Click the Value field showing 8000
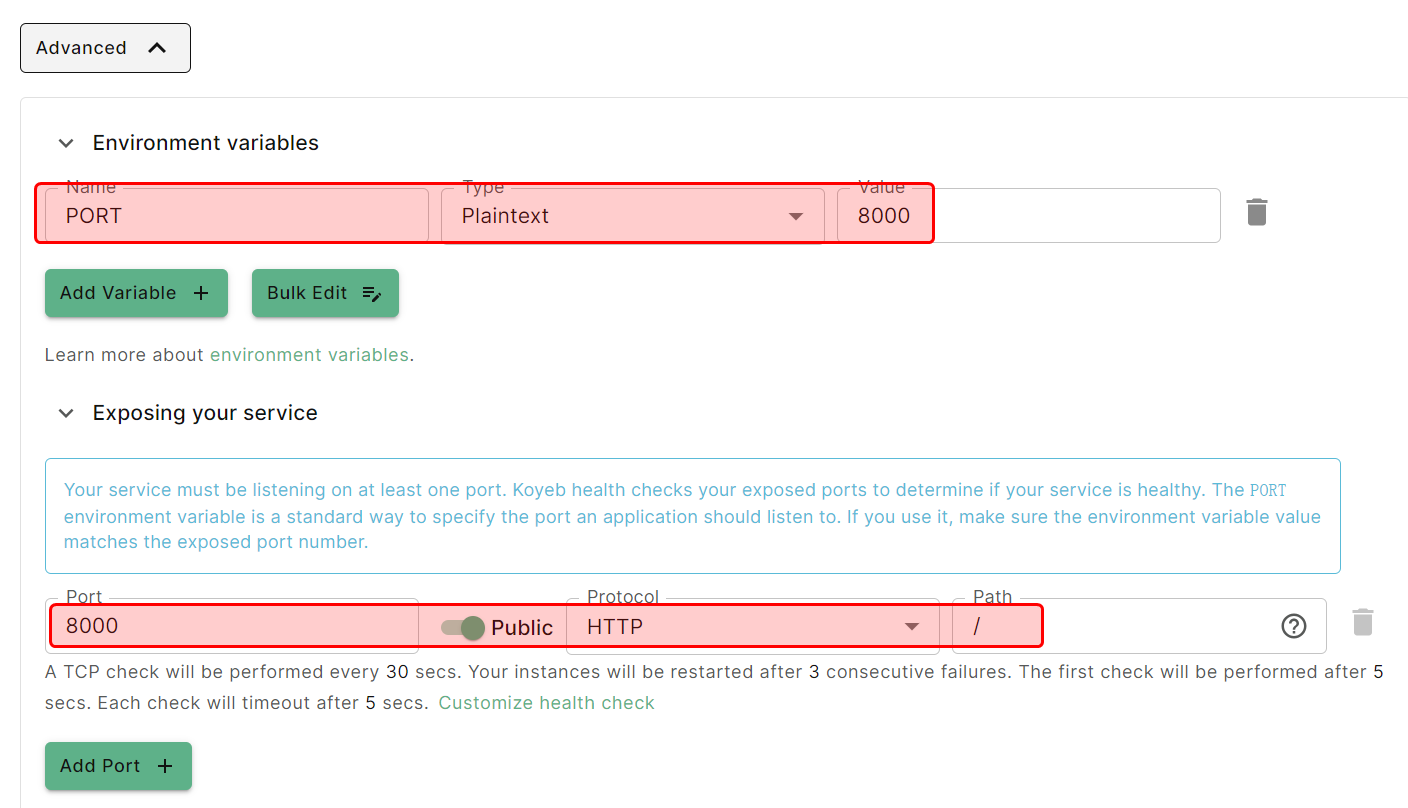The image size is (1408, 808). click(x=1027, y=216)
